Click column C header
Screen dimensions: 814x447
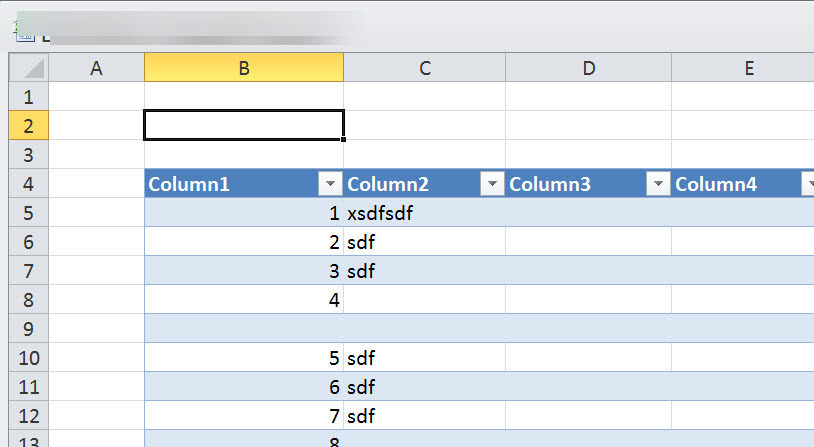point(425,68)
